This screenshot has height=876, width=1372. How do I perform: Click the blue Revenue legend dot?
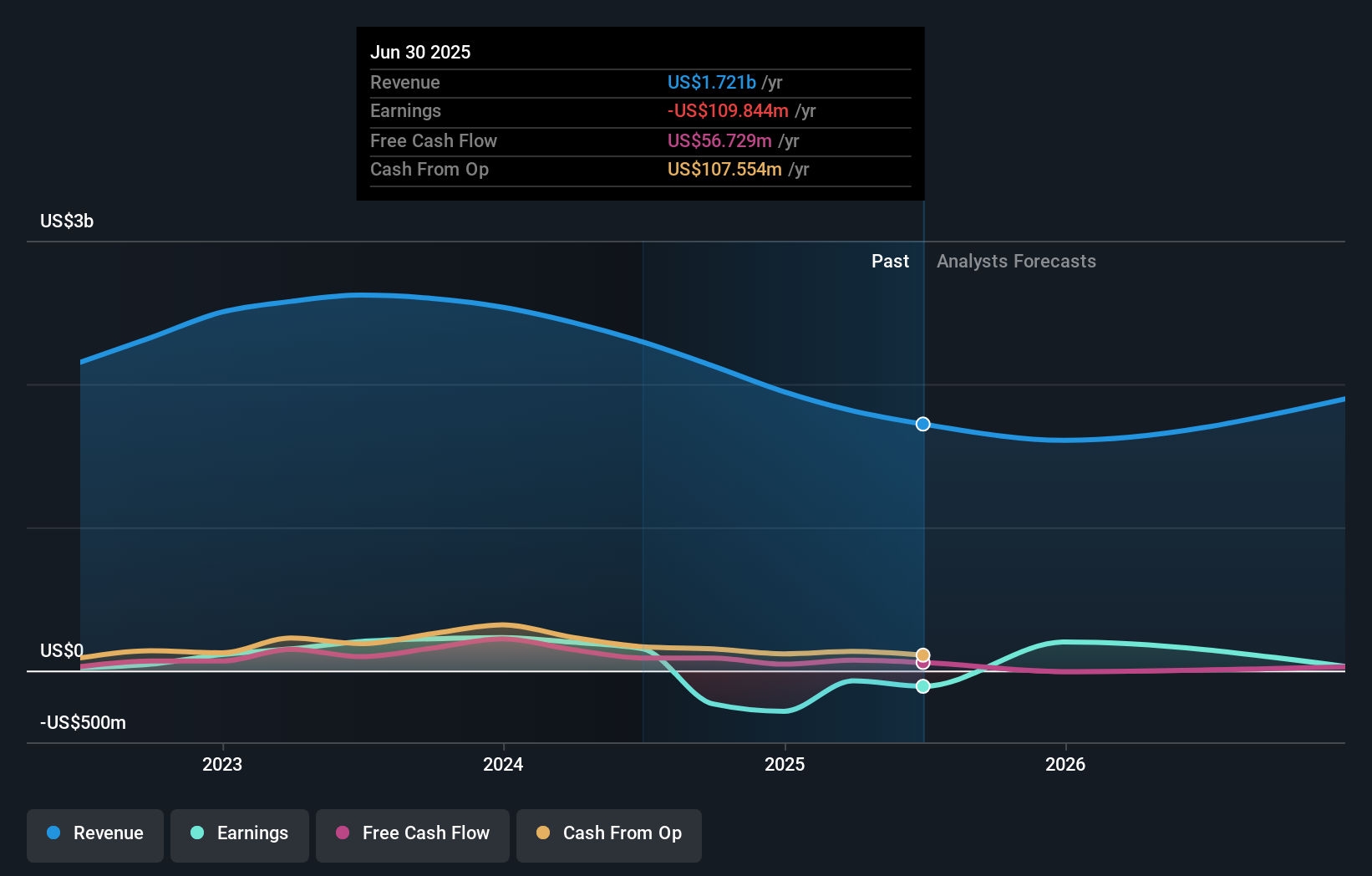(53, 833)
